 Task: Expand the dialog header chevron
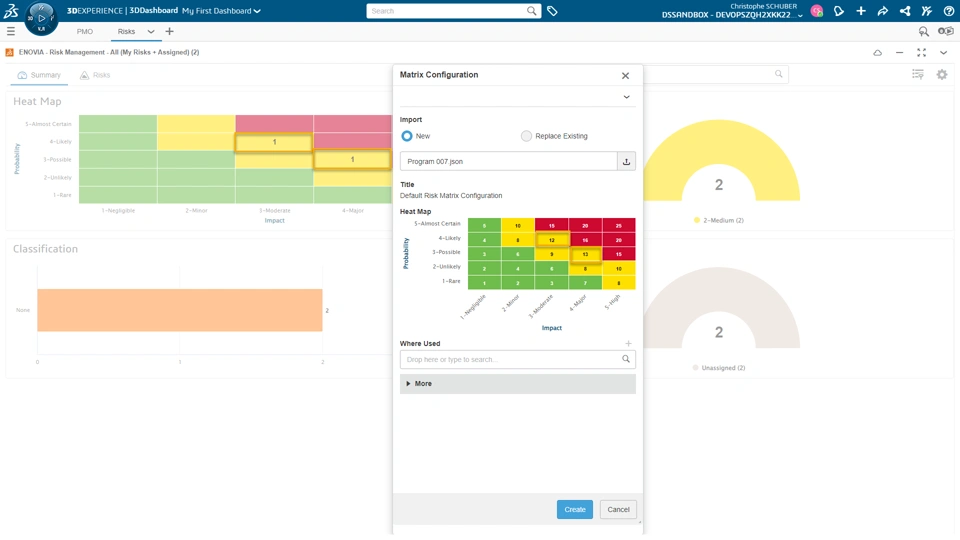pos(626,97)
